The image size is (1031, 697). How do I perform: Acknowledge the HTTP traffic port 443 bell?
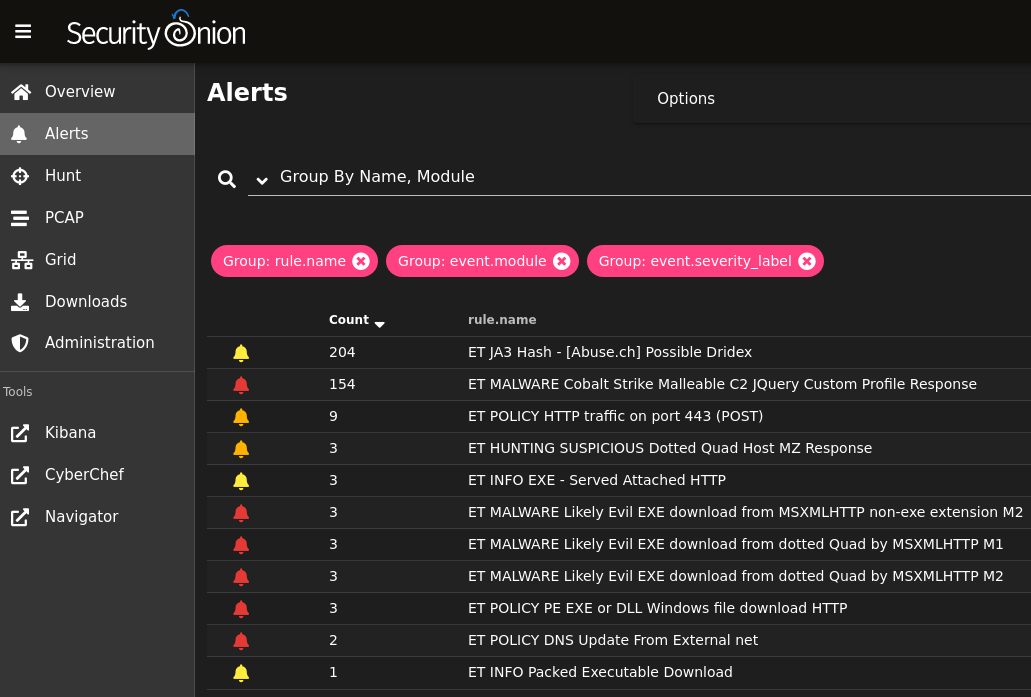pos(241,417)
